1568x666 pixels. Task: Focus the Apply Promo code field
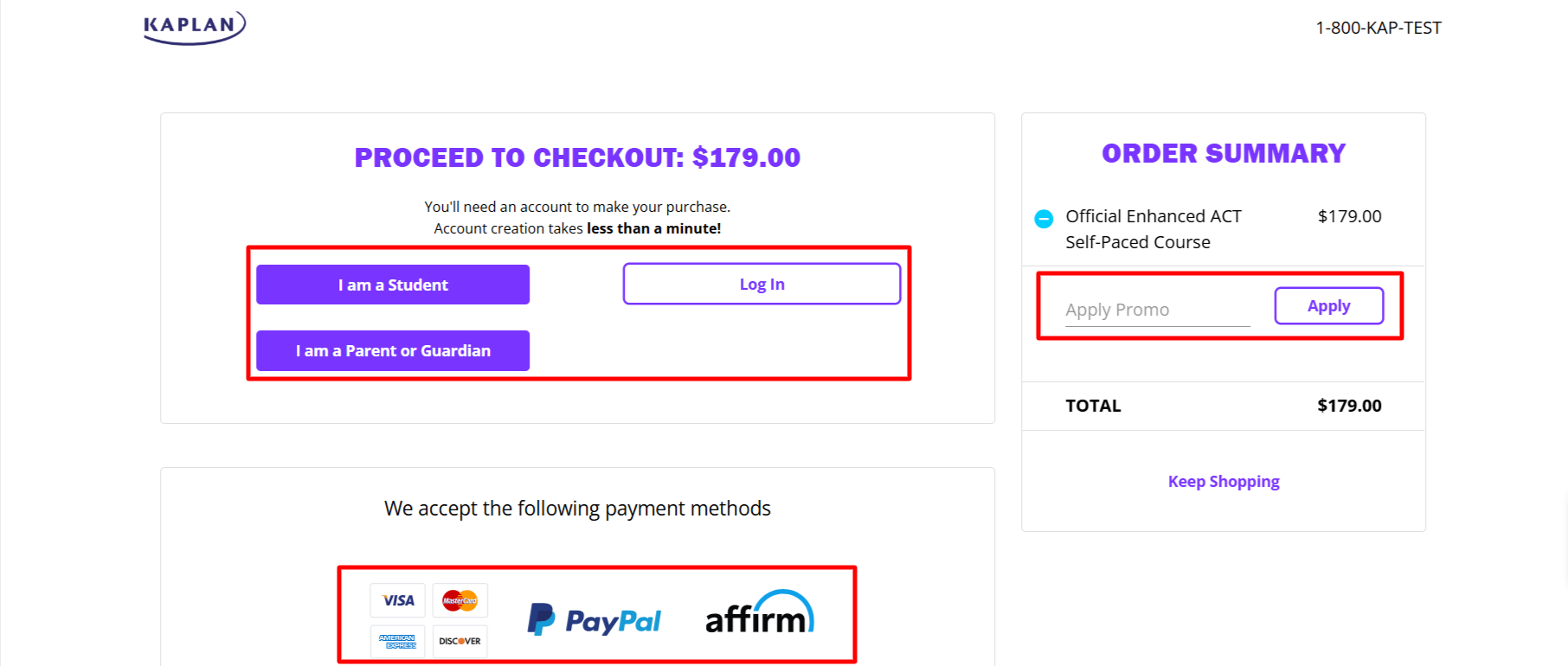[x=1157, y=310]
